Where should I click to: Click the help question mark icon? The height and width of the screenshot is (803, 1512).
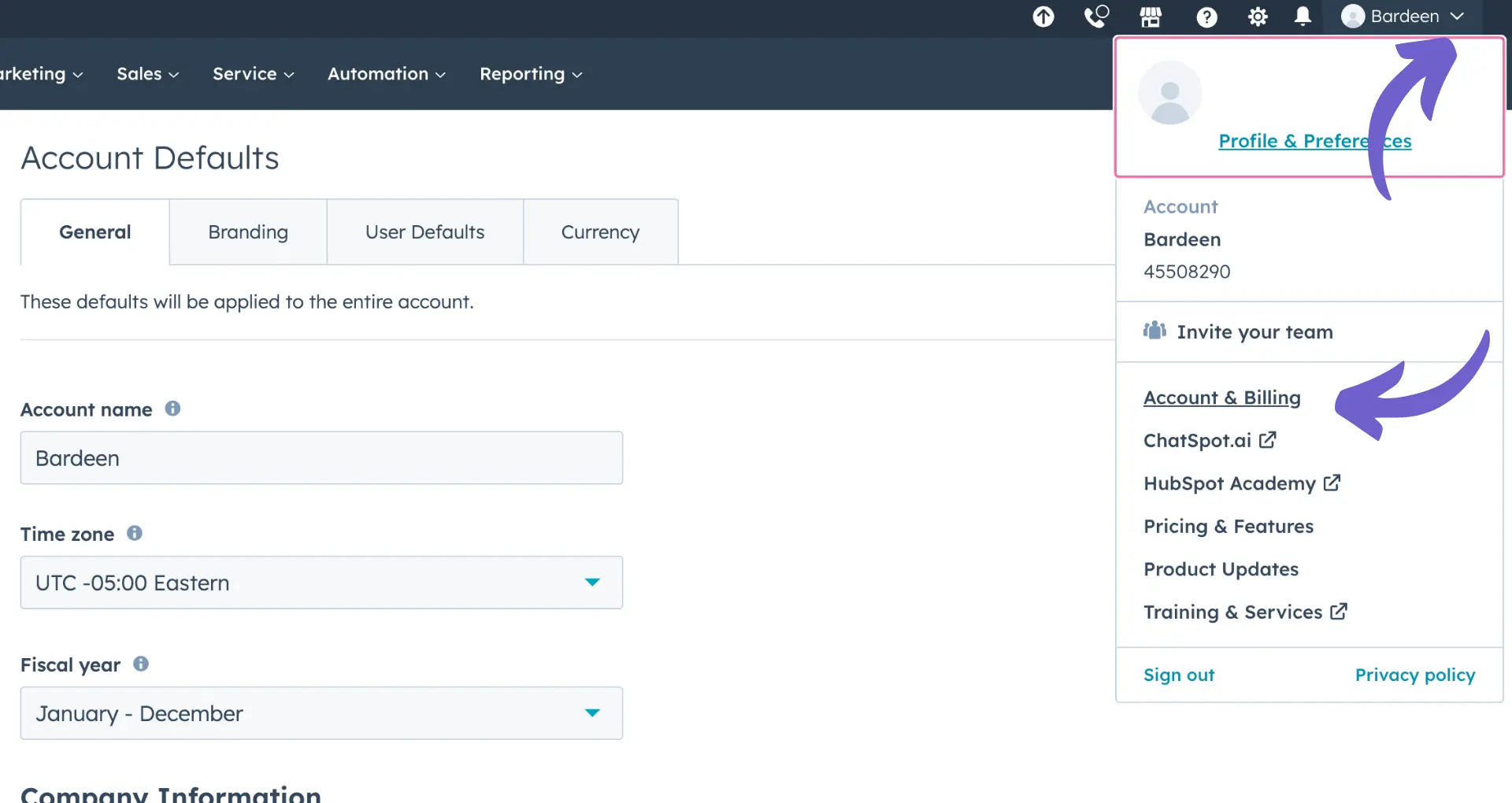point(1206,17)
